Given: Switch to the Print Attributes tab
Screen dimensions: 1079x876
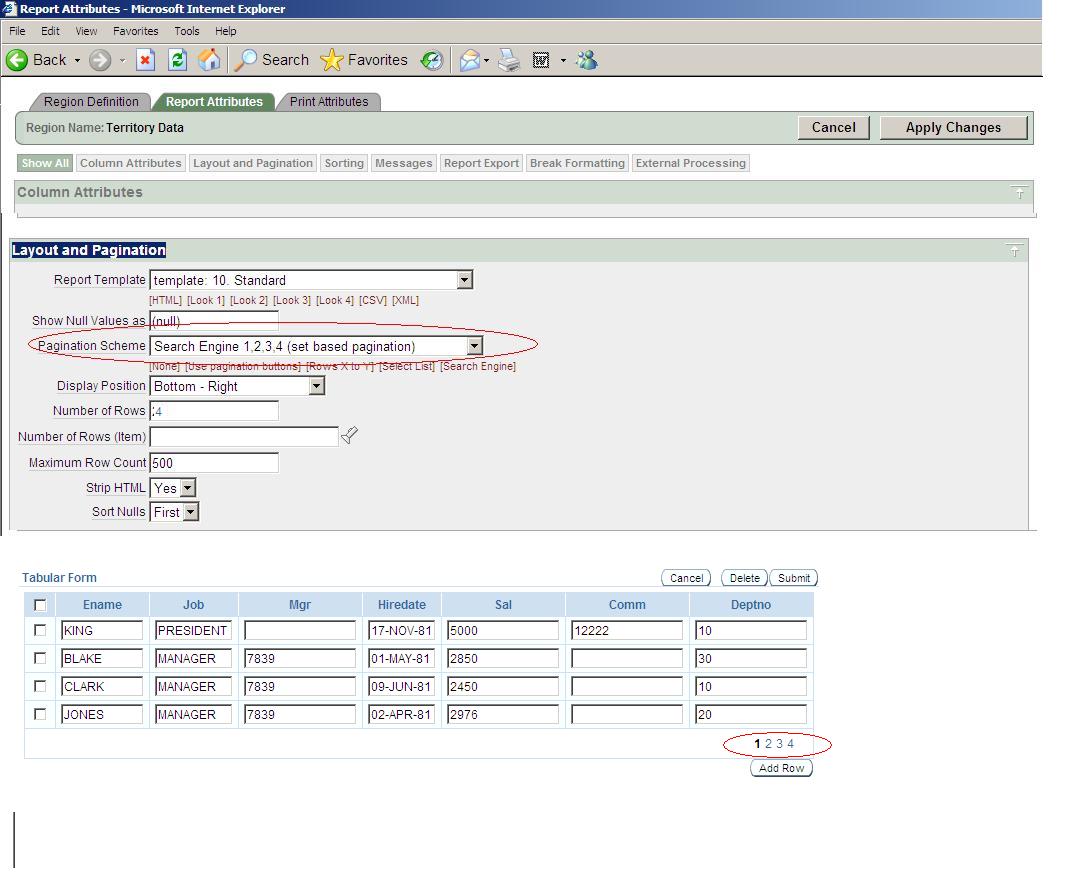Looking at the screenshot, I should pos(329,102).
